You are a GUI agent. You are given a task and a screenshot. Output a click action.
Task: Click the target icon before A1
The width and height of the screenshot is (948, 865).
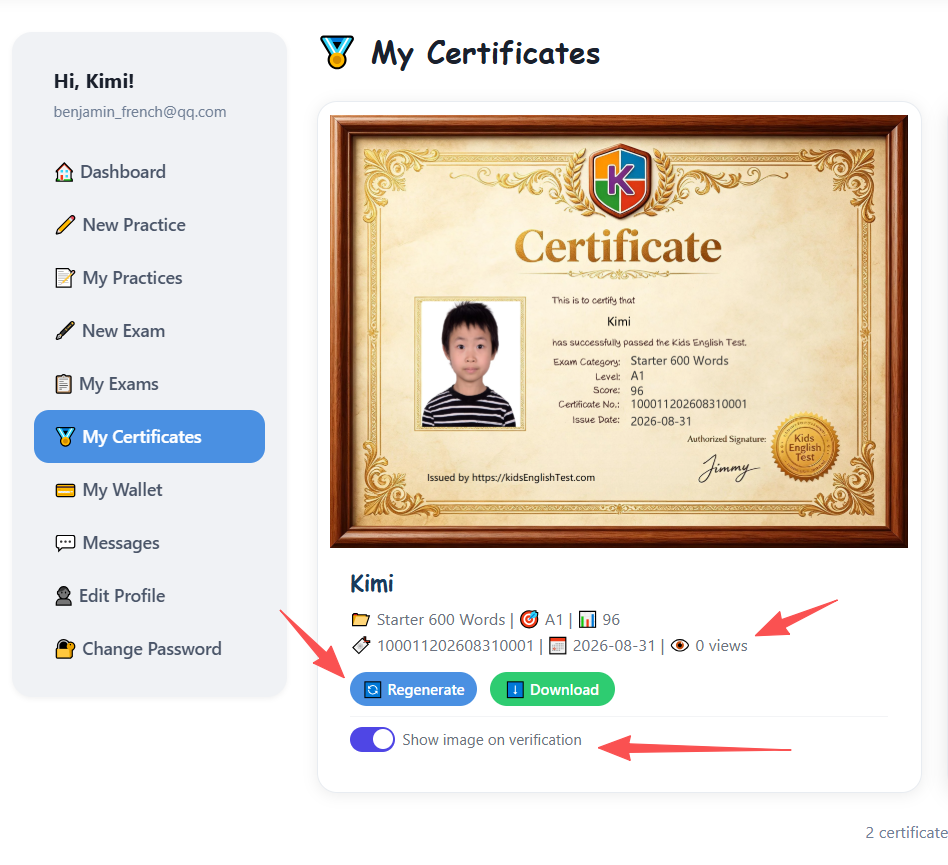(529, 619)
